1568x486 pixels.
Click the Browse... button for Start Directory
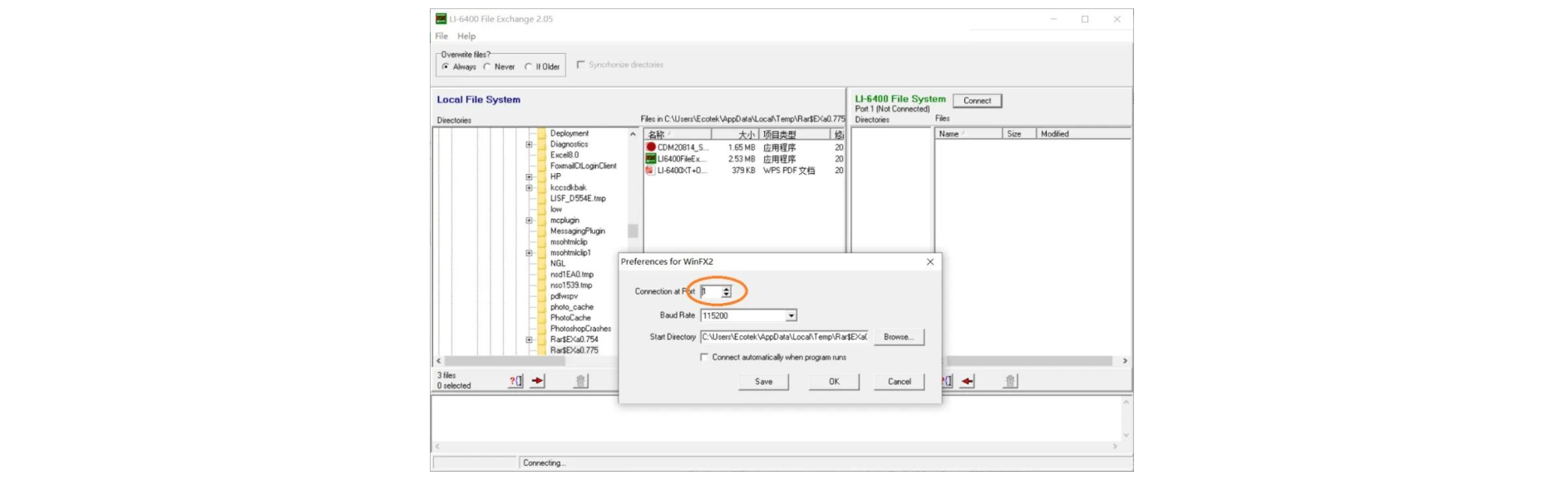click(898, 337)
